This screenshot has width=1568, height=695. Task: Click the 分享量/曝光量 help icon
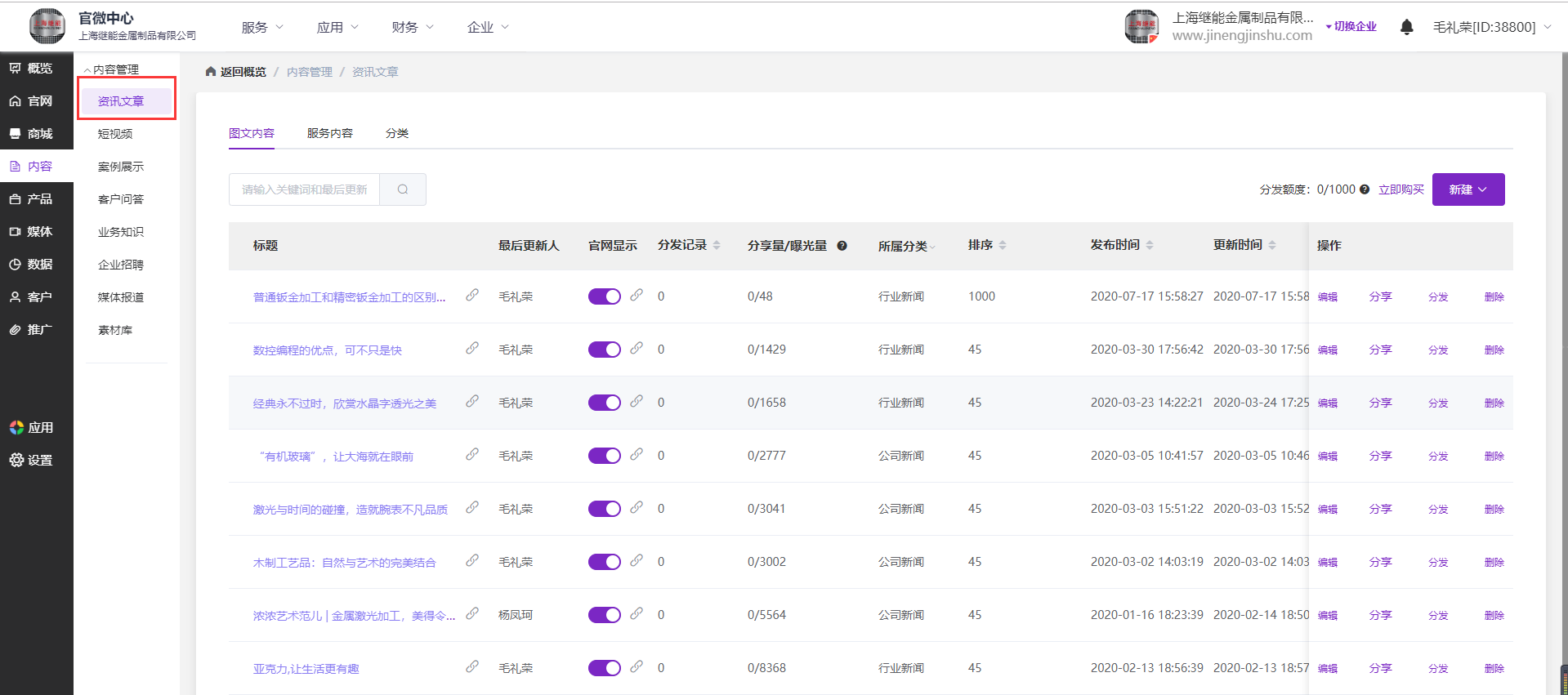click(842, 246)
